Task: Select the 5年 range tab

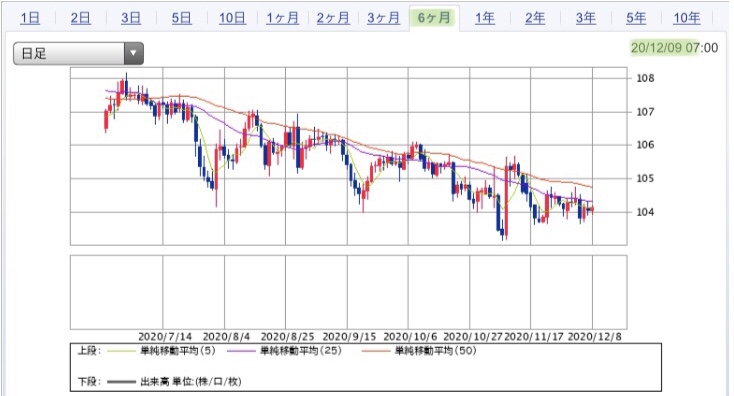Action: click(636, 18)
